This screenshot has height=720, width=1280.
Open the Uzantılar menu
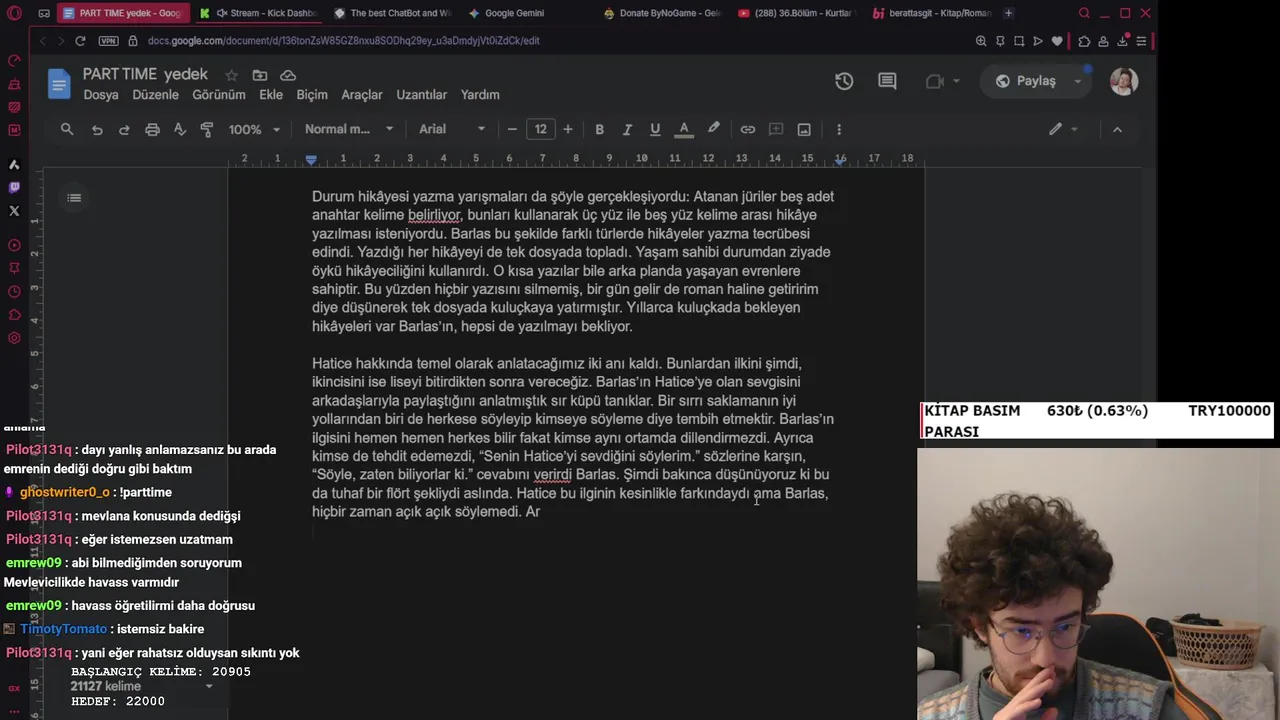point(422,95)
